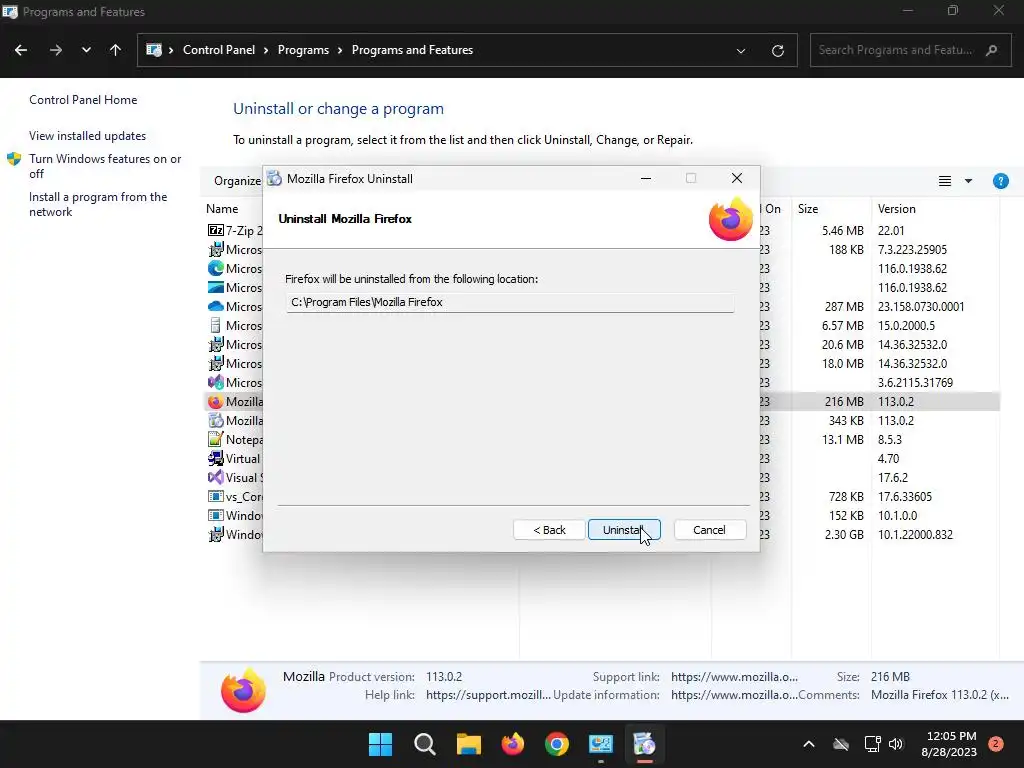Click the view options list icon

944,181
